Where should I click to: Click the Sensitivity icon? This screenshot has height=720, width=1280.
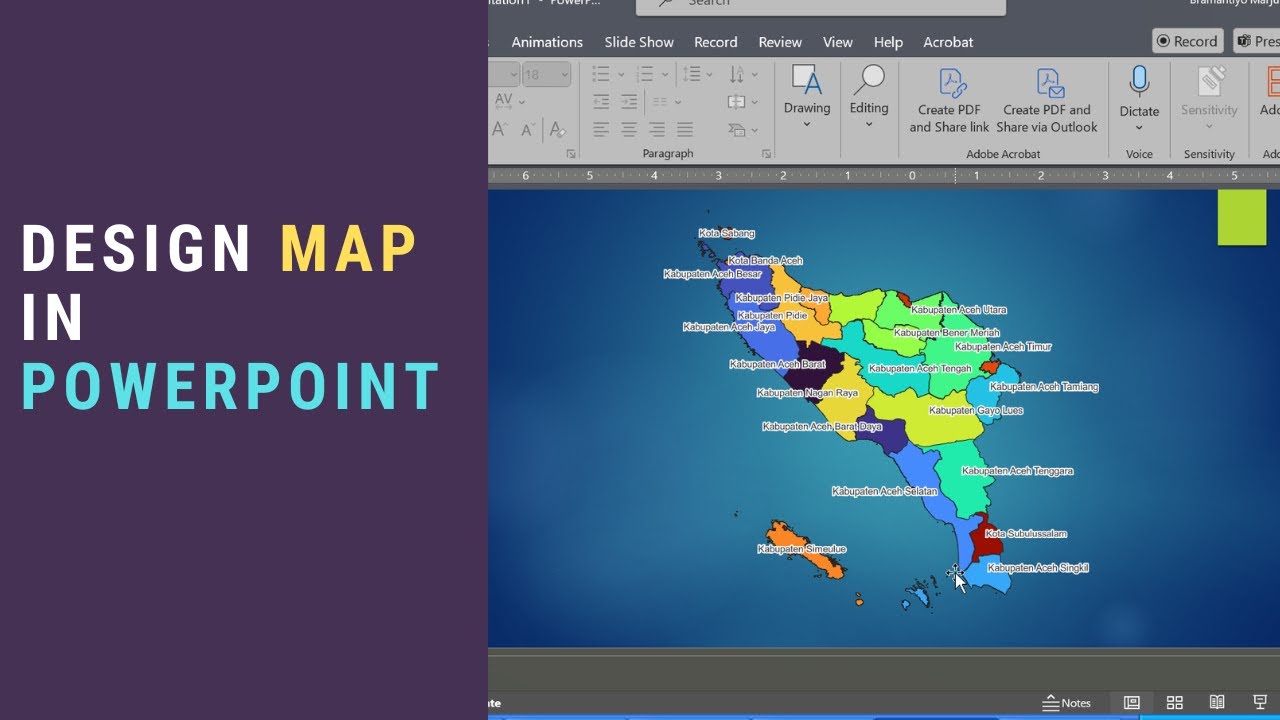tap(1210, 82)
